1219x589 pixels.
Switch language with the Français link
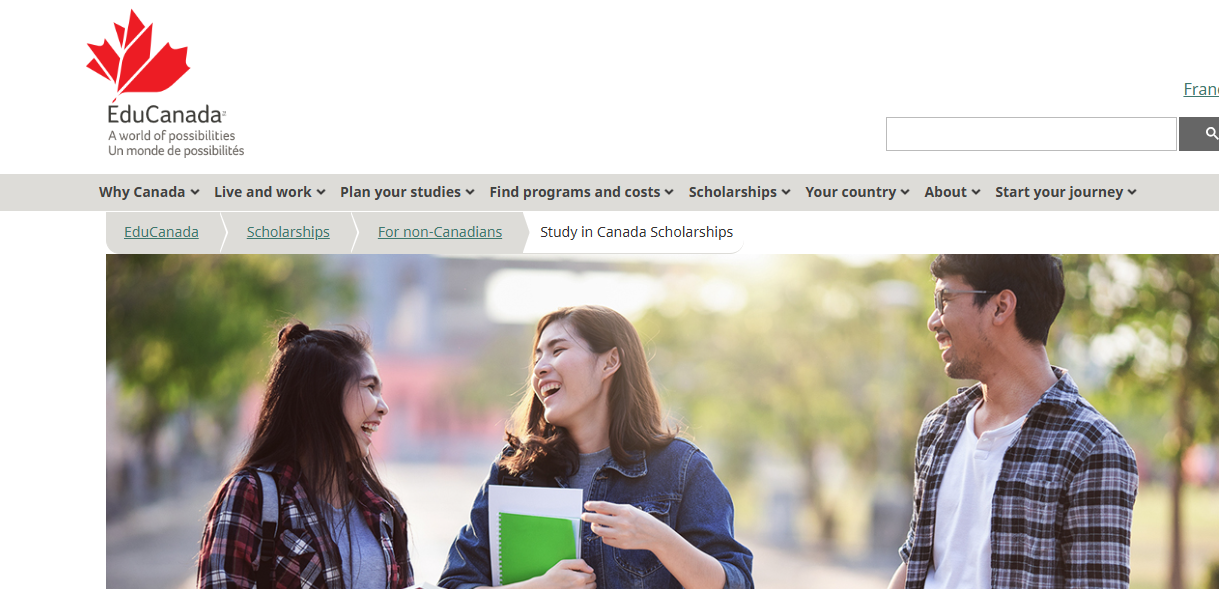point(1201,89)
